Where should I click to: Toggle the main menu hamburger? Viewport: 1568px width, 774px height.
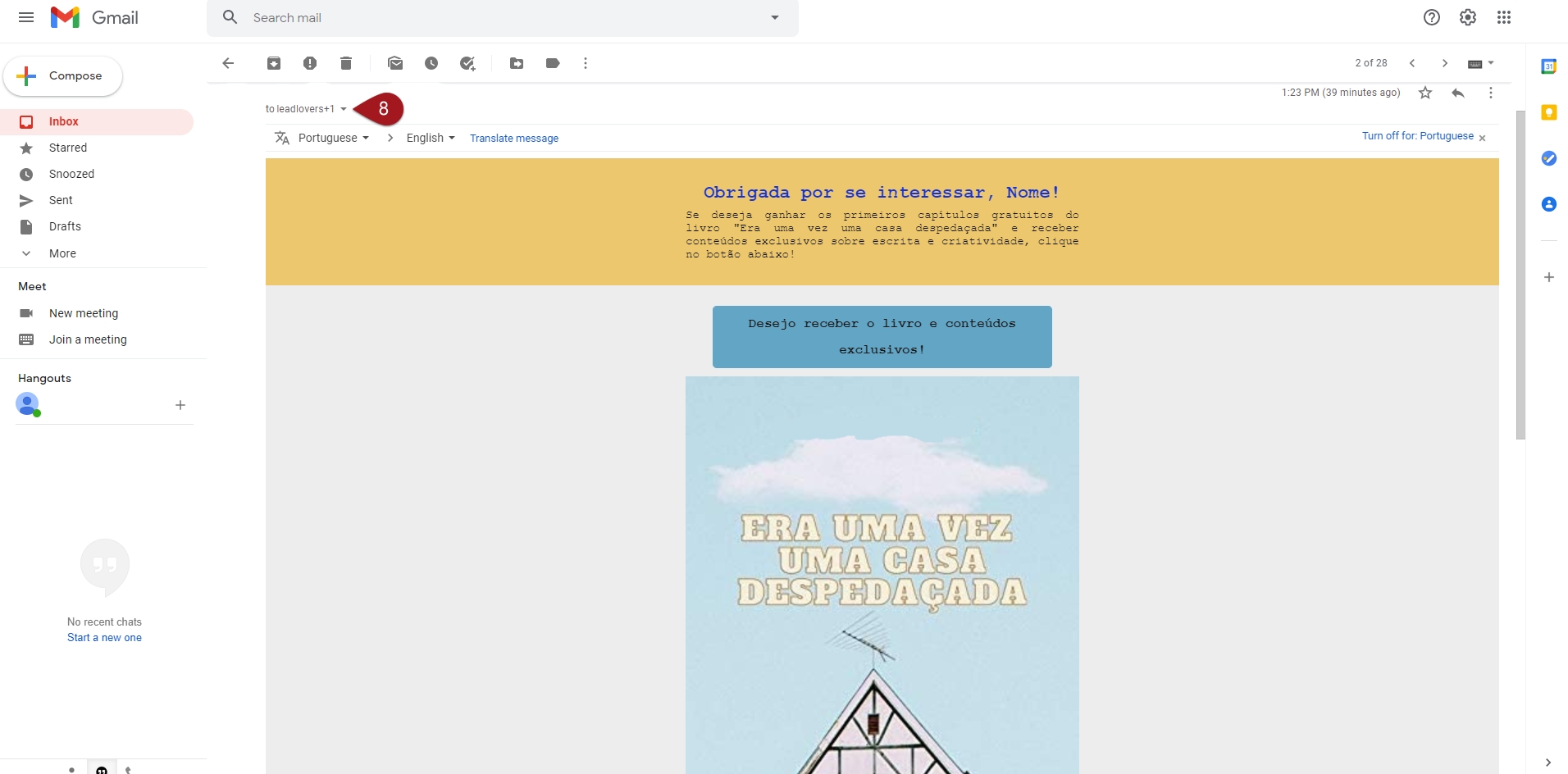click(x=26, y=17)
